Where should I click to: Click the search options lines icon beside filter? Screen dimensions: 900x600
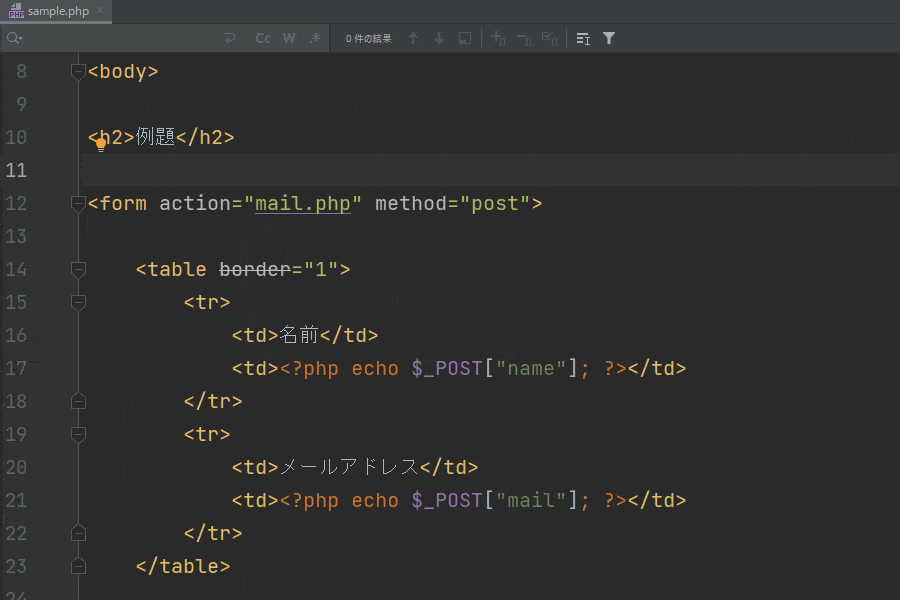[x=583, y=39]
